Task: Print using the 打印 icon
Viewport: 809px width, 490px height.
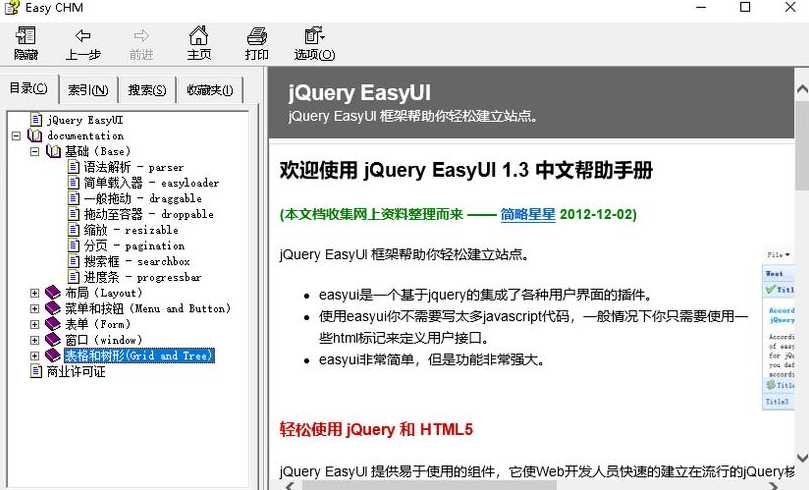Action: click(256, 36)
